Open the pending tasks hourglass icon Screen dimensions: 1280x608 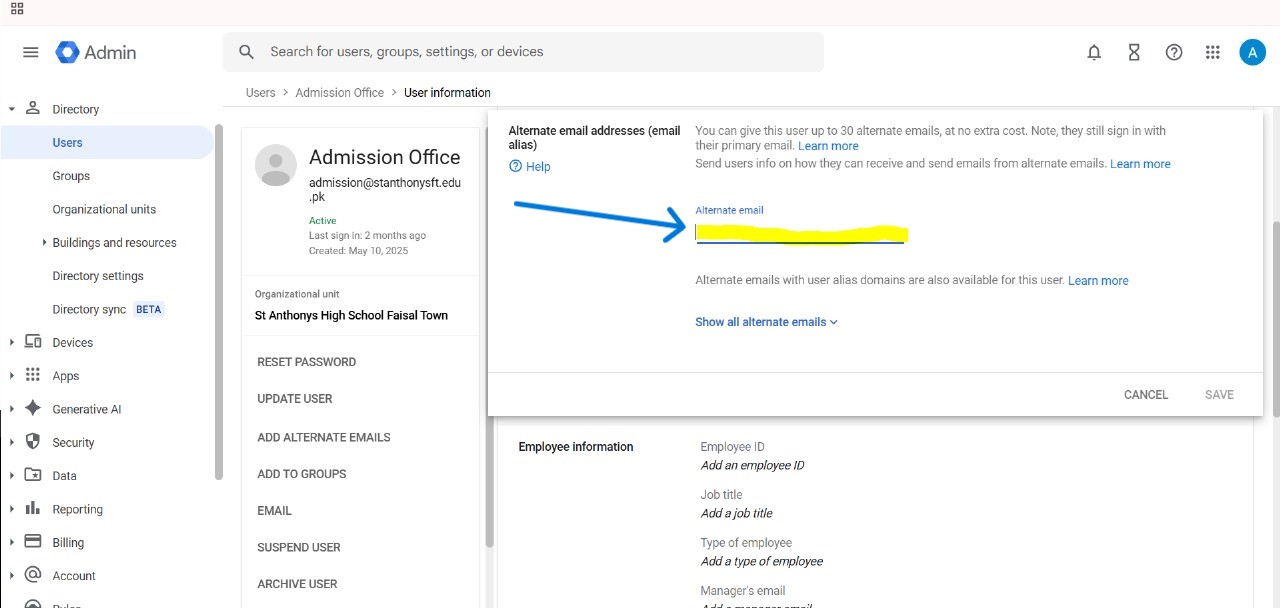pos(1133,52)
